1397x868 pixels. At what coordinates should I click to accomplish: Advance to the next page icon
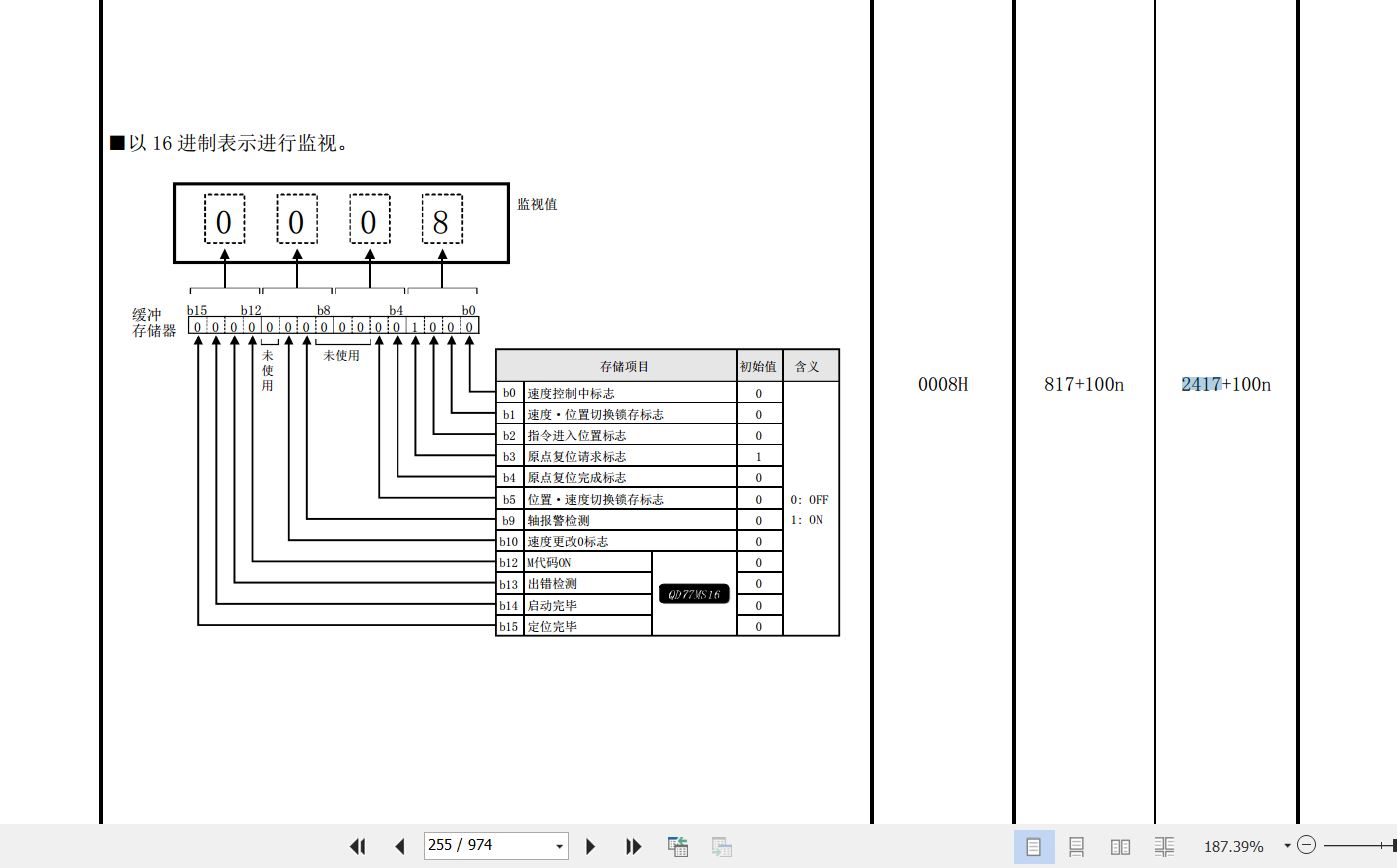pyautogui.click(x=591, y=846)
